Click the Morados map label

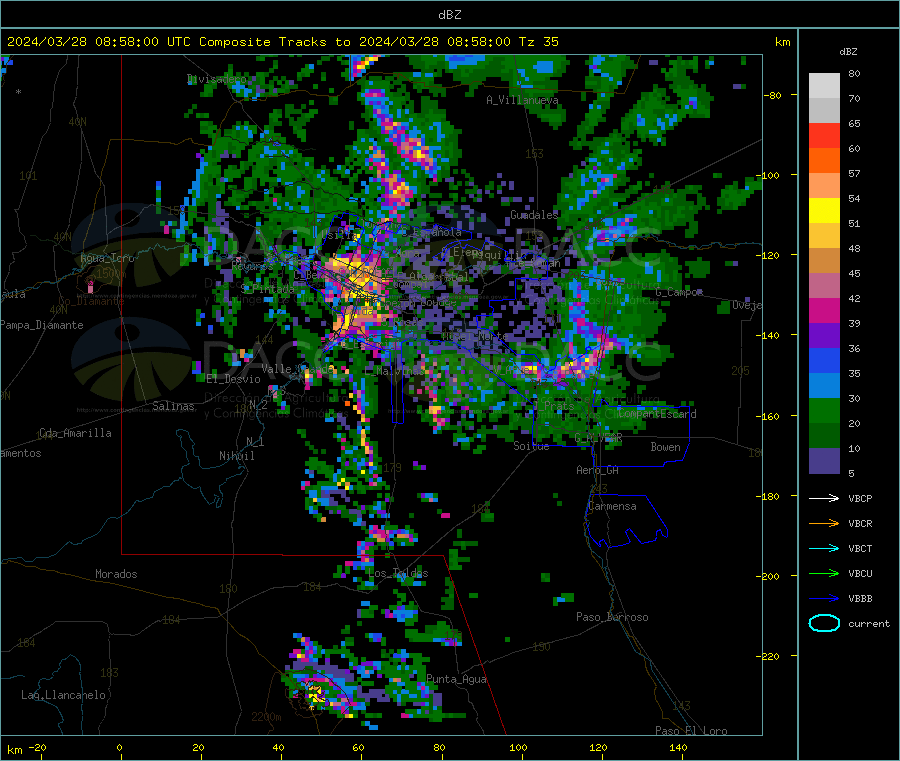click(x=116, y=574)
